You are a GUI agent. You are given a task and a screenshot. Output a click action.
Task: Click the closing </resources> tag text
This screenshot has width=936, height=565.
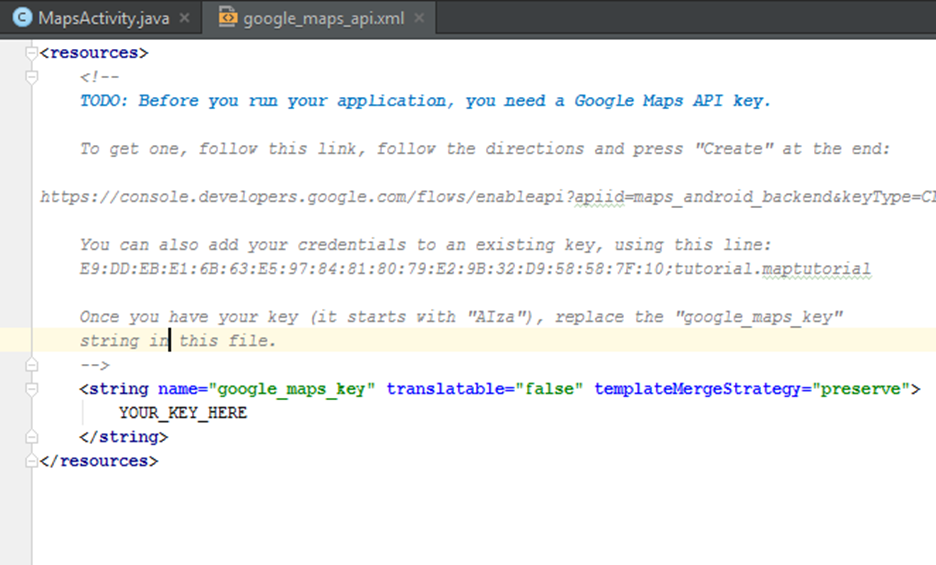(x=99, y=461)
